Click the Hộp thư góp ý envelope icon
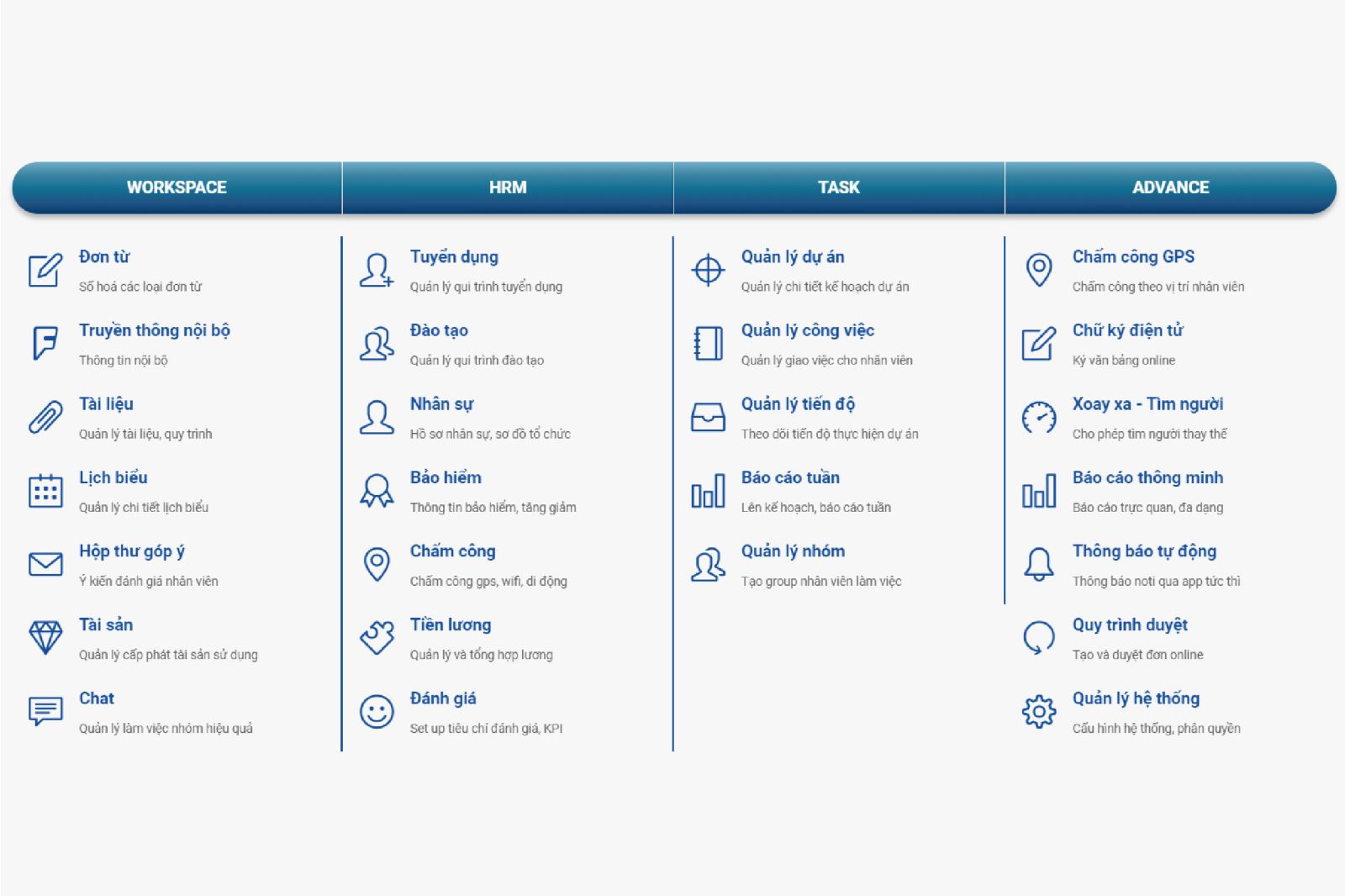Image resolution: width=1345 pixels, height=896 pixels. (x=45, y=564)
